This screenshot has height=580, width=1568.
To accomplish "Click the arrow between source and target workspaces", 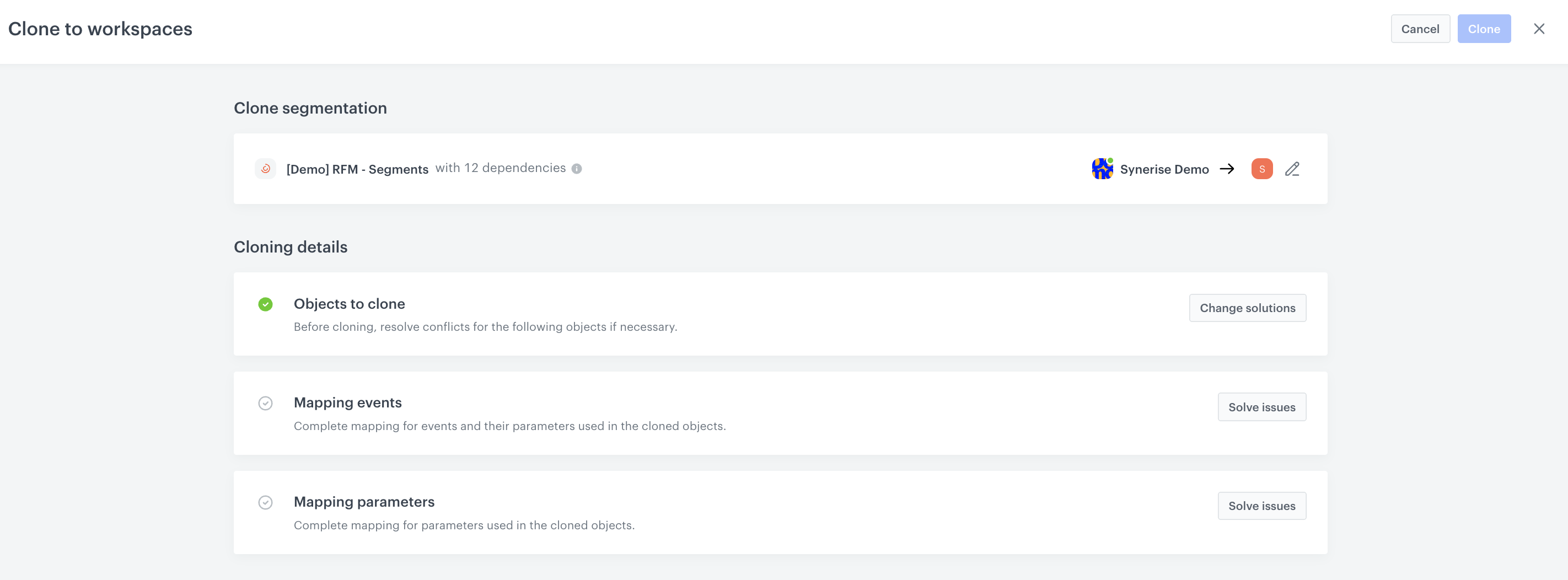I will [1227, 169].
